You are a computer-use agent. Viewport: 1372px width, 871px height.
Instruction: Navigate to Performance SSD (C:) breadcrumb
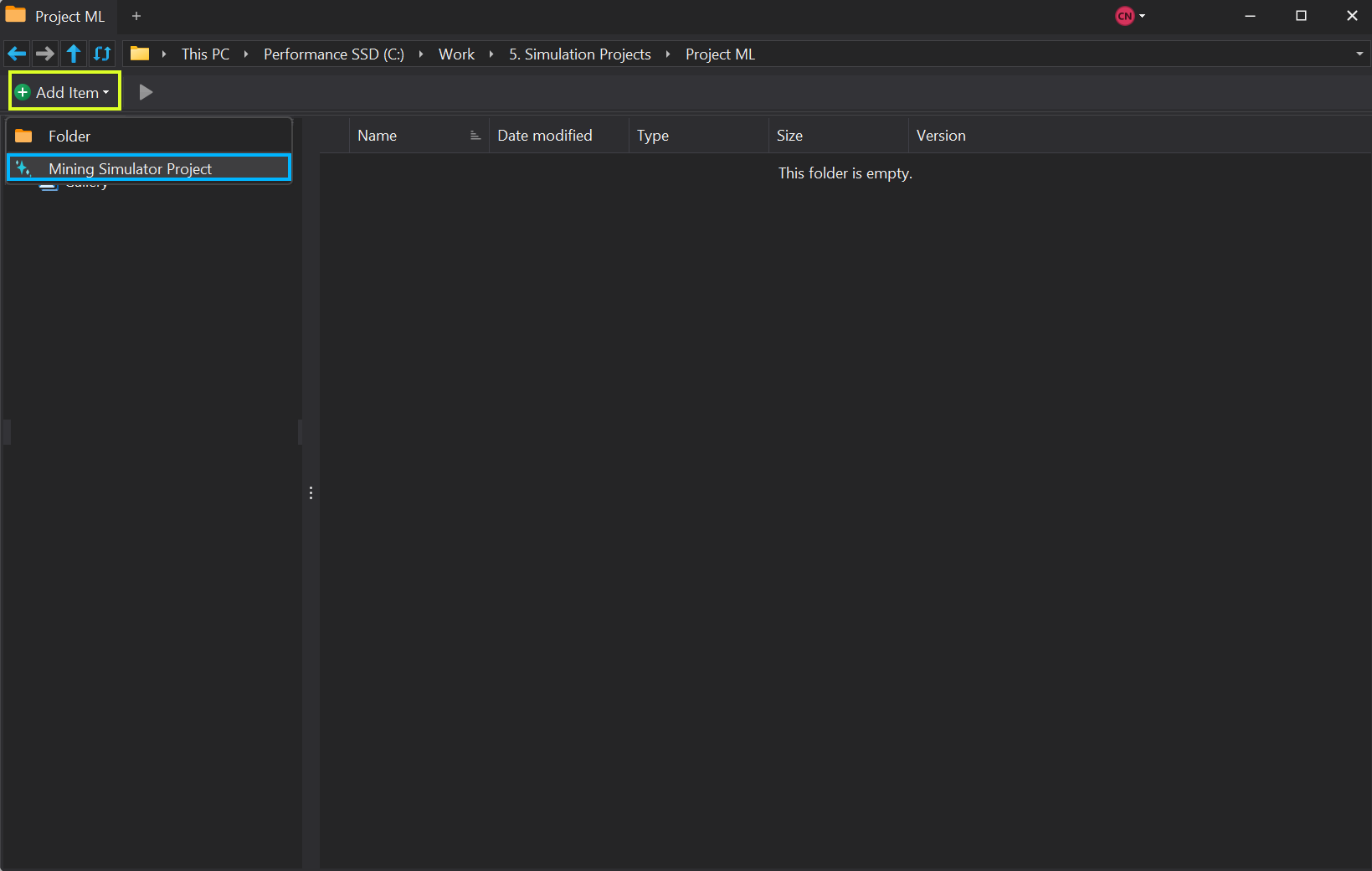point(334,54)
